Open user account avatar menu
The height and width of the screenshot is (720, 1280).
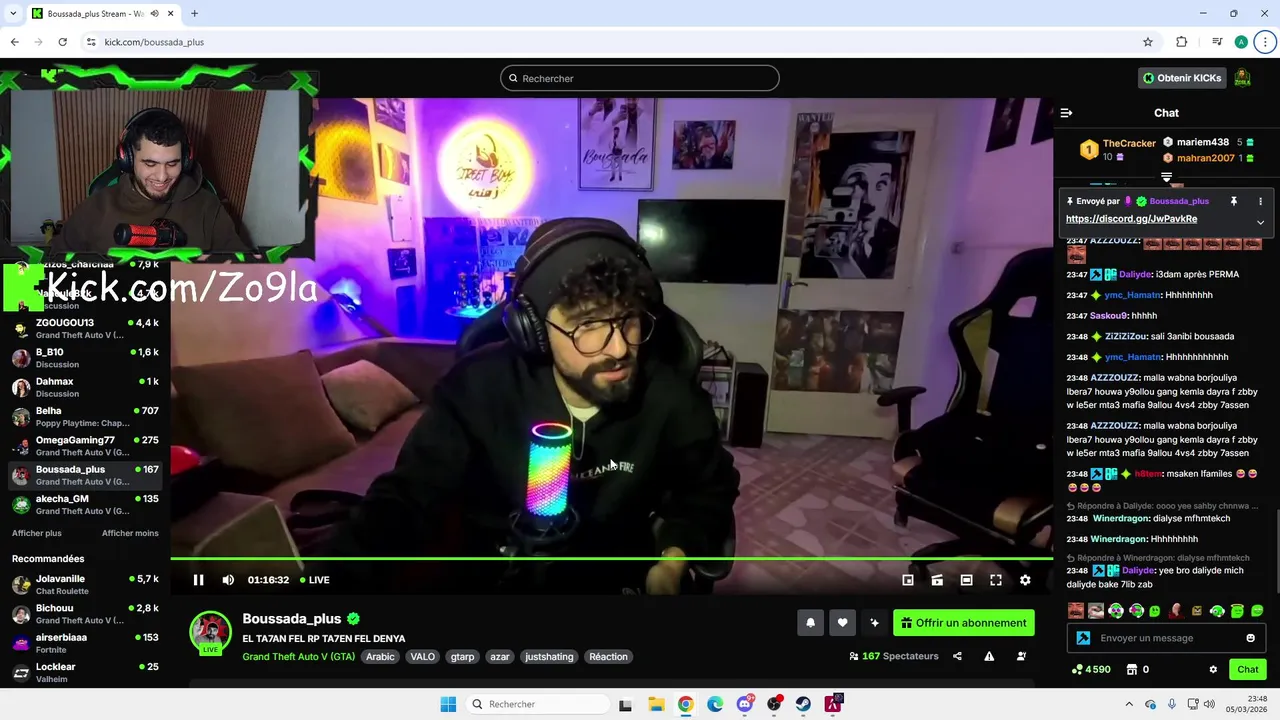click(x=1243, y=78)
